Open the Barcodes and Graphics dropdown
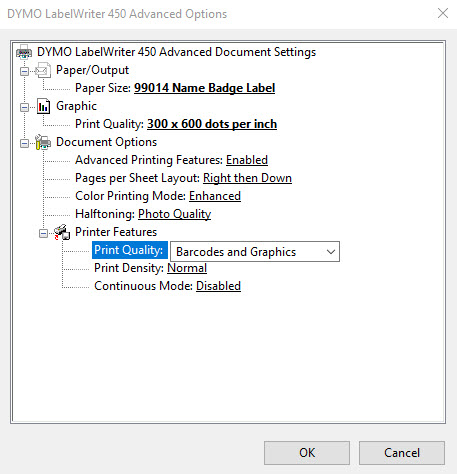This screenshot has height=474, width=457. (x=255, y=252)
